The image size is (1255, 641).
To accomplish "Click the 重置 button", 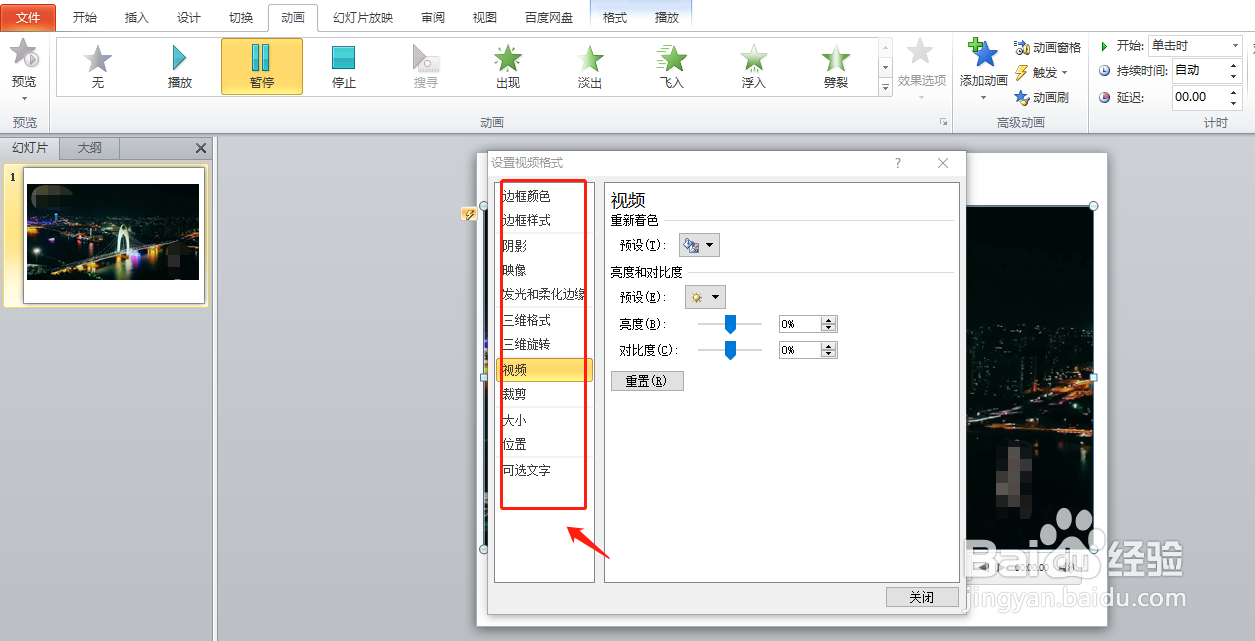I will point(646,380).
